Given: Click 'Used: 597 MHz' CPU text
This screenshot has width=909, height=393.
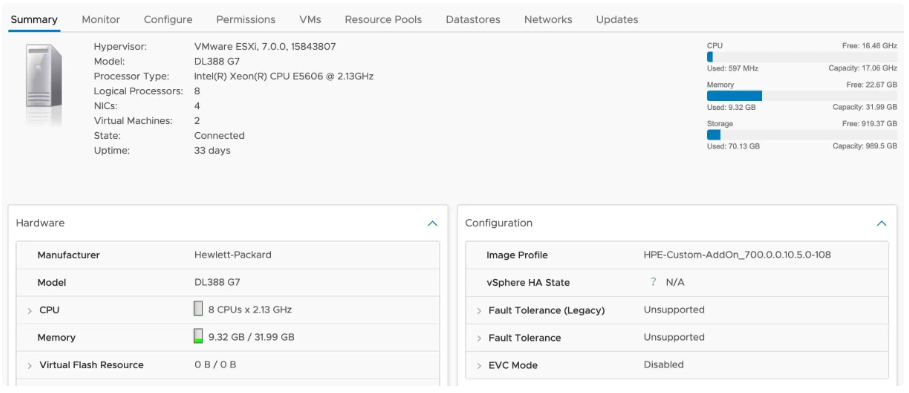Looking at the screenshot, I should pos(732,68).
